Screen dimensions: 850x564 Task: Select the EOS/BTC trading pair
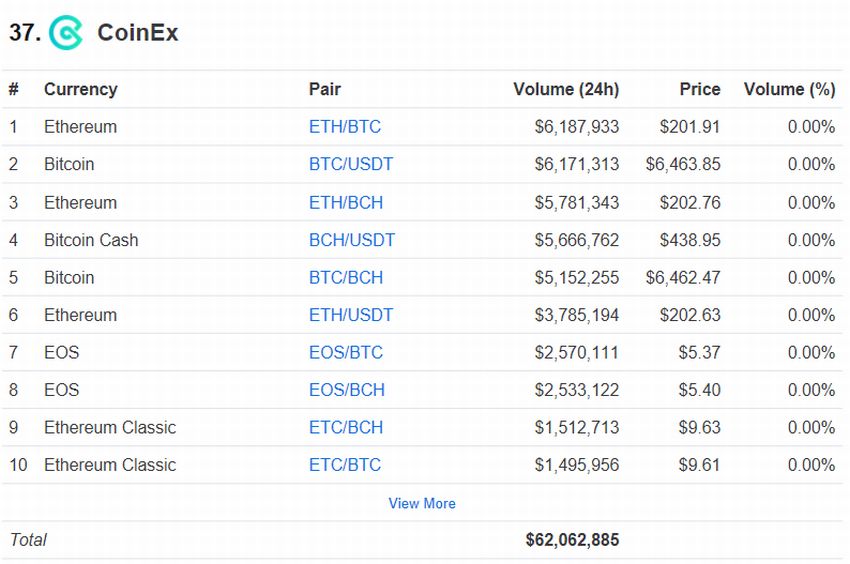[x=346, y=352]
